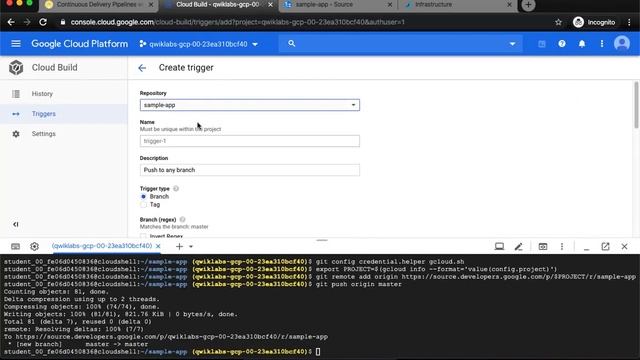Switch to the sample-app Source browser tab

pos(324,5)
